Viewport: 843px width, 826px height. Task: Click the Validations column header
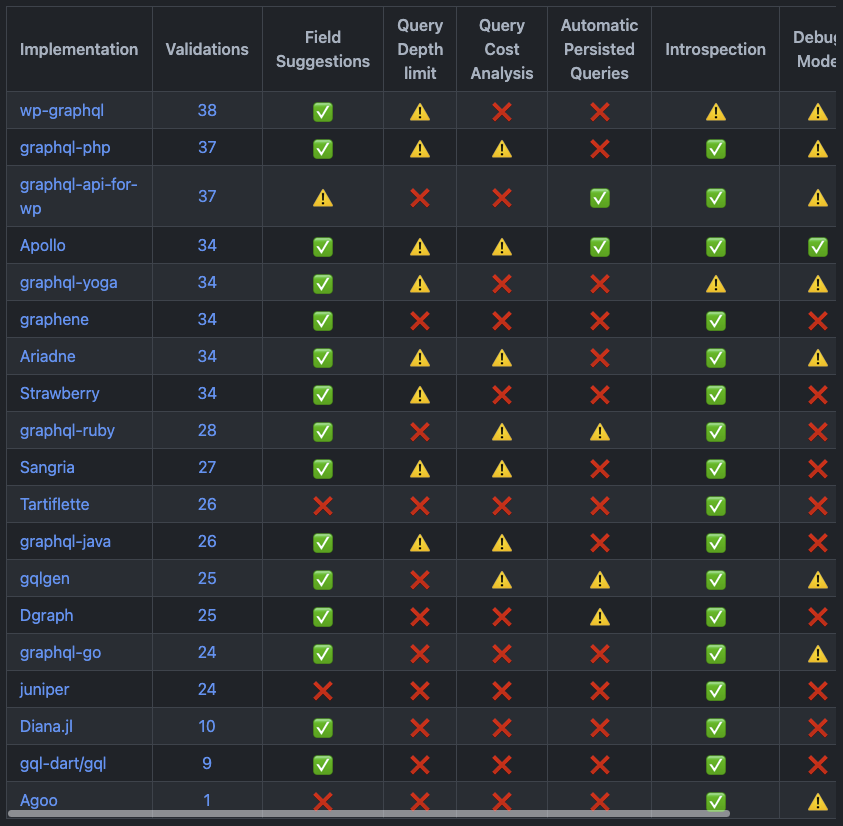pyautogui.click(x=207, y=49)
